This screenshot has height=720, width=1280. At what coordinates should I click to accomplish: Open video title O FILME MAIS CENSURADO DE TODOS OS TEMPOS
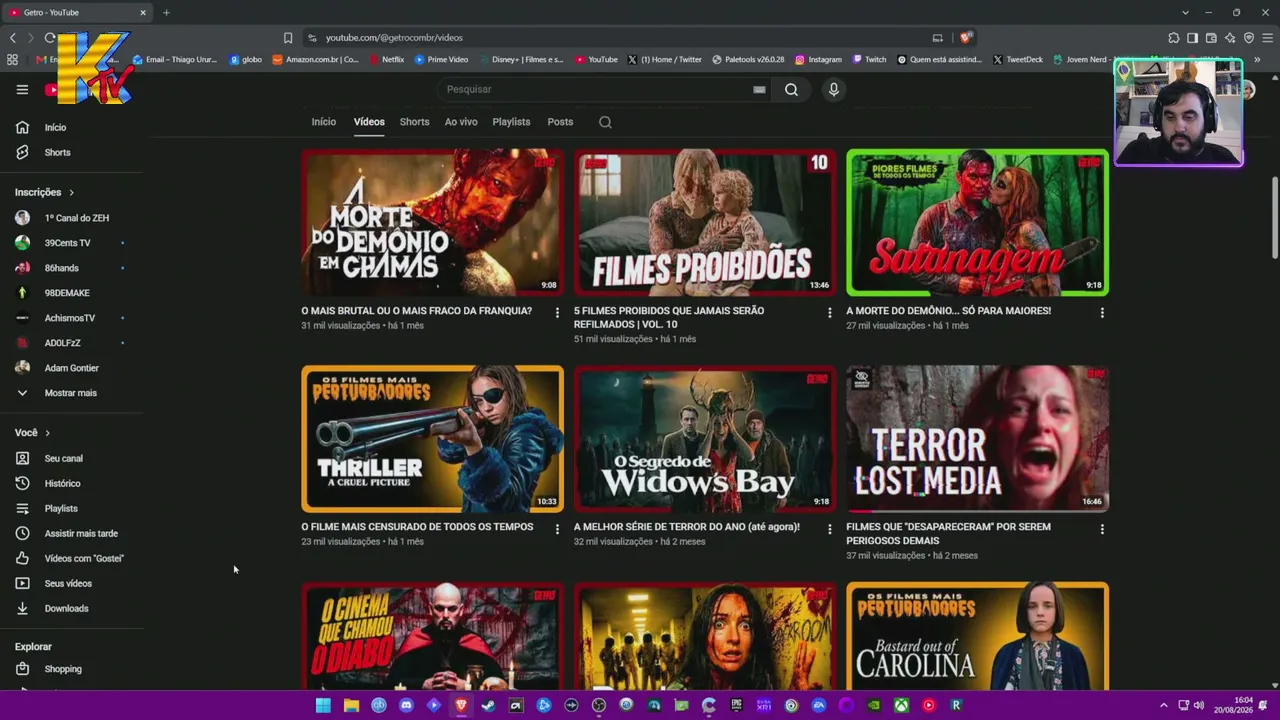tap(417, 527)
